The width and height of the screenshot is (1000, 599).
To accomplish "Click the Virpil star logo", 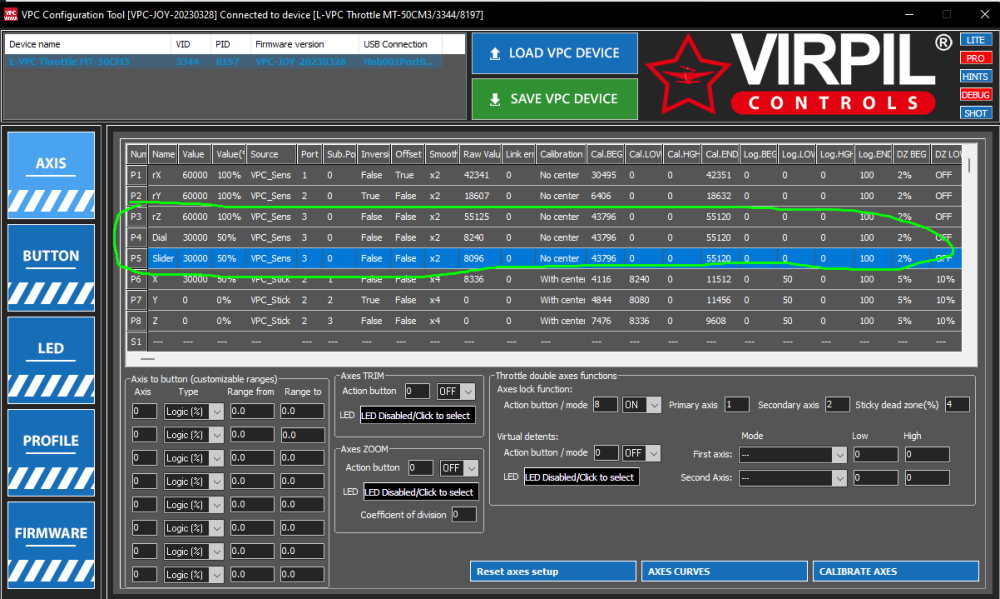I will (687, 77).
